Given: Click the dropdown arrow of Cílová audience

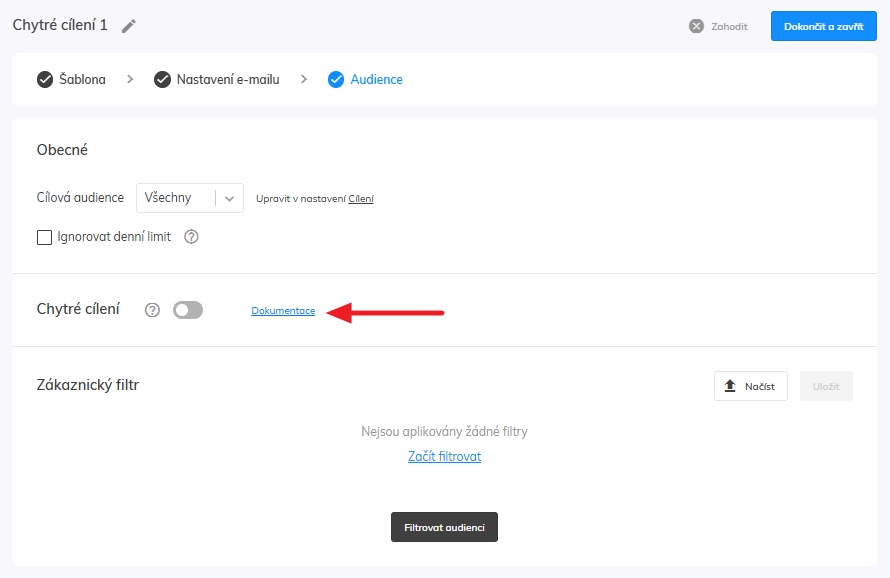Looking at the screenshot, I should click(229, 198).
